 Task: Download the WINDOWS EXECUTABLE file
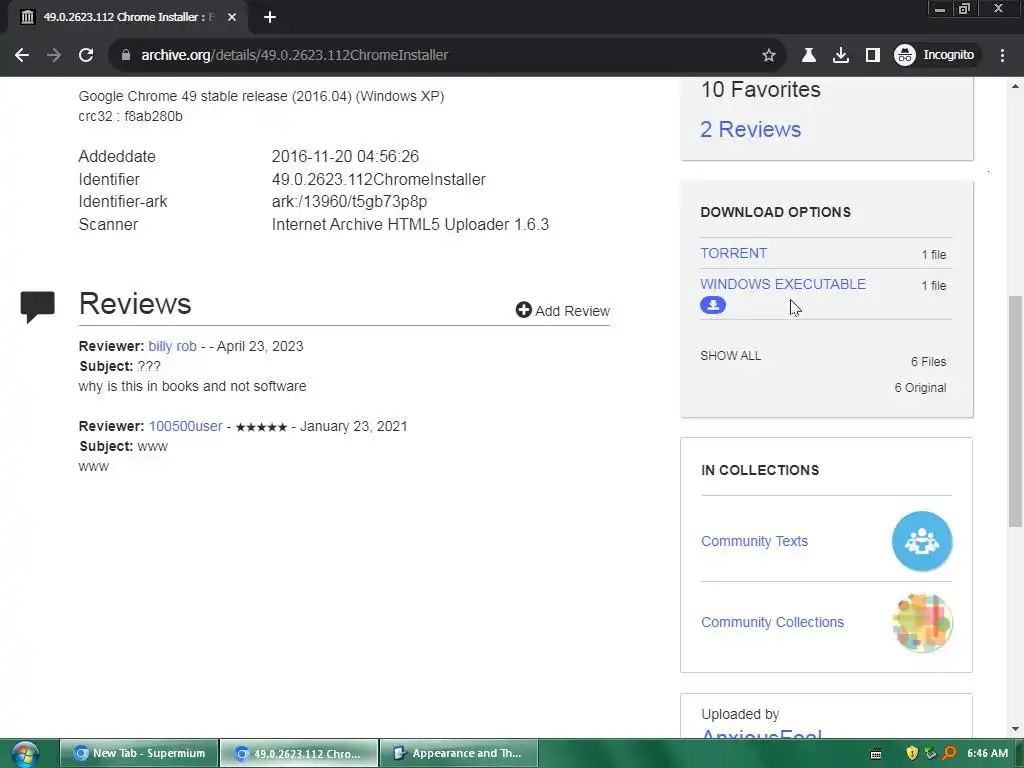783,284
